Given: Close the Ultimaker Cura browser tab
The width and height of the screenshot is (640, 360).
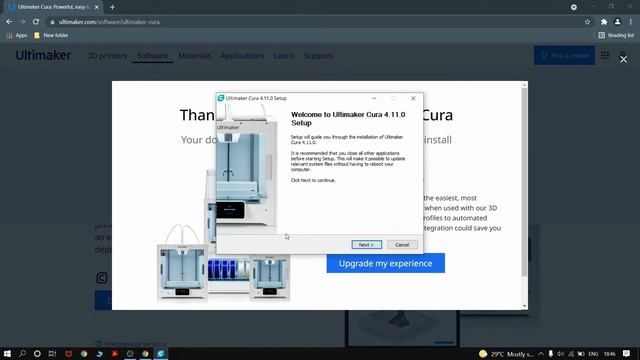Looking at the screenshot, I should click(97, 7).
